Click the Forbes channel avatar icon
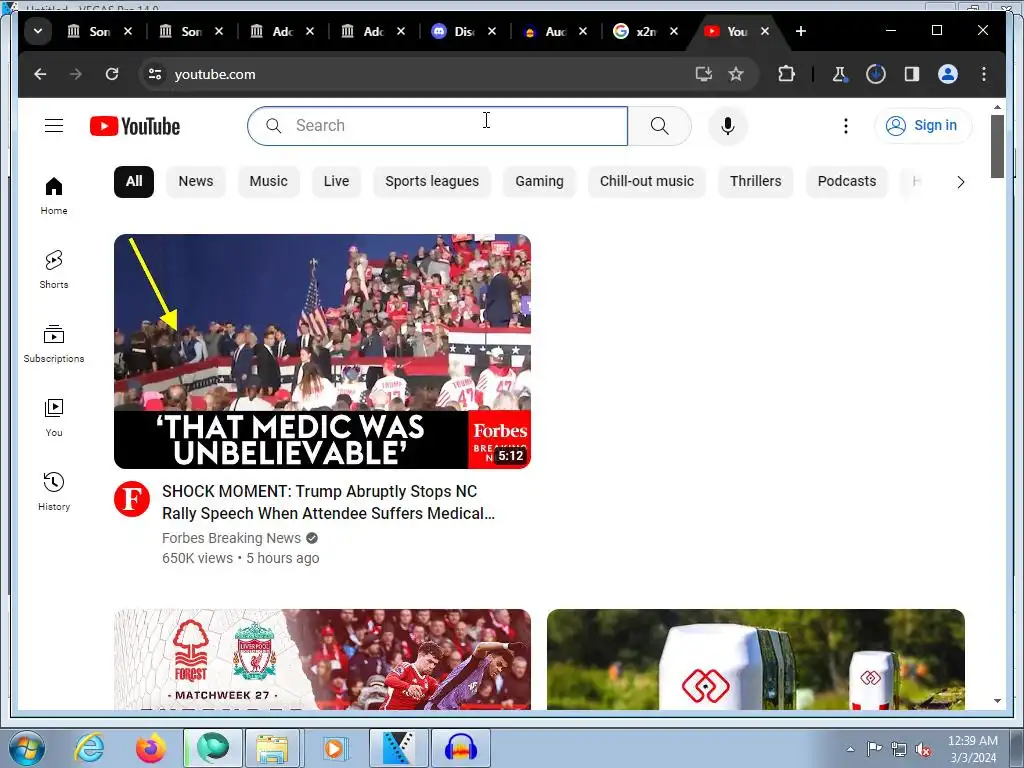Screen dimensions: 1024x768 tap(132, 499)
